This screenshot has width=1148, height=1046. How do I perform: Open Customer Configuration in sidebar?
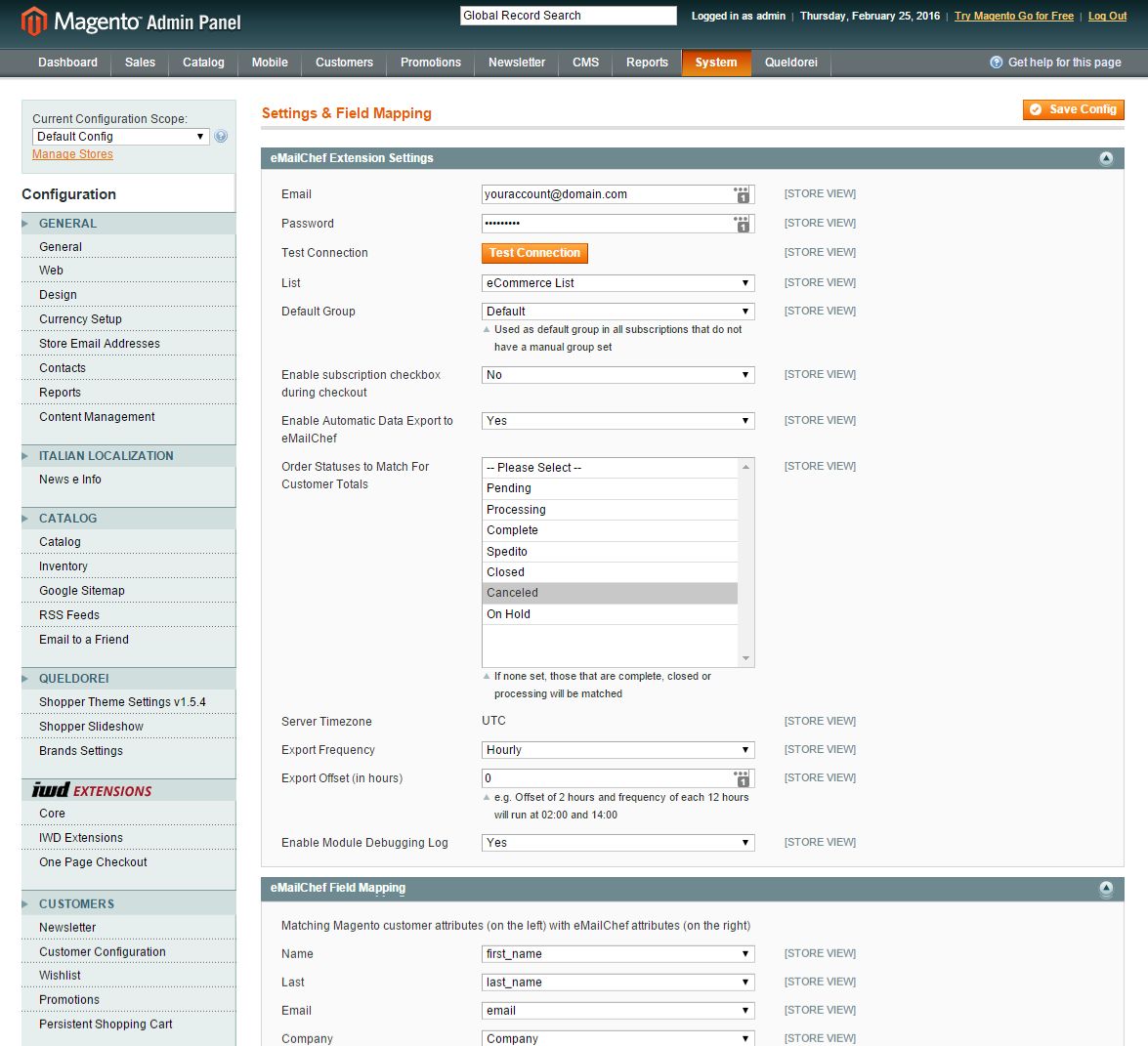click(103, 952)
